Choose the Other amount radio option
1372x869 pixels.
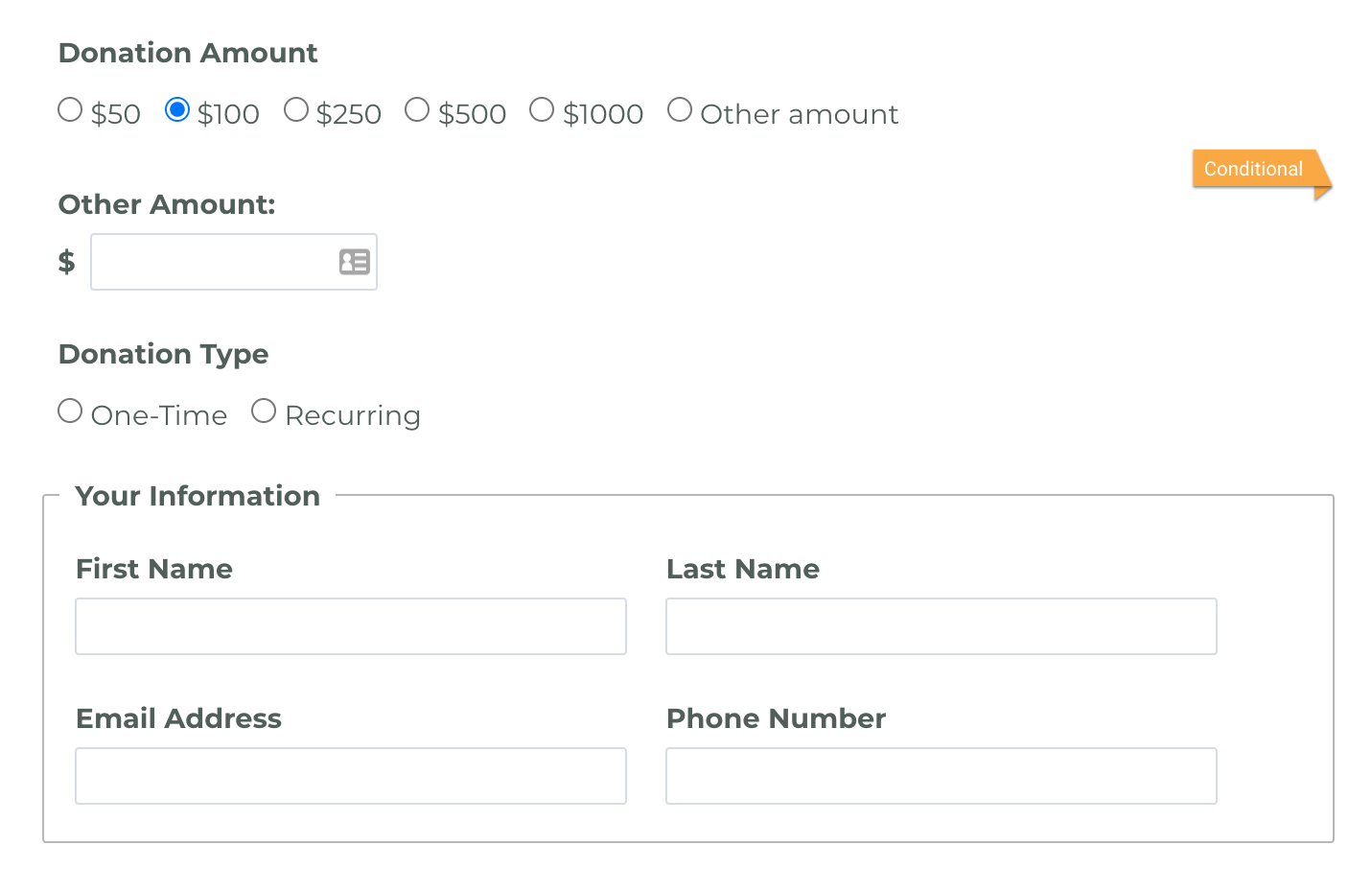pyautogui.click(x=680, y=109)
